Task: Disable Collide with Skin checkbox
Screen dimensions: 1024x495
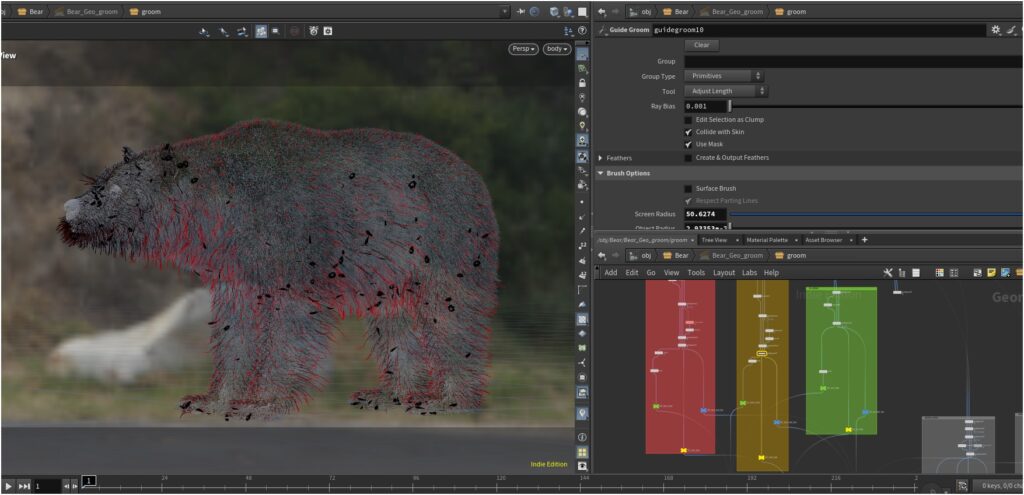Action: 688,132
